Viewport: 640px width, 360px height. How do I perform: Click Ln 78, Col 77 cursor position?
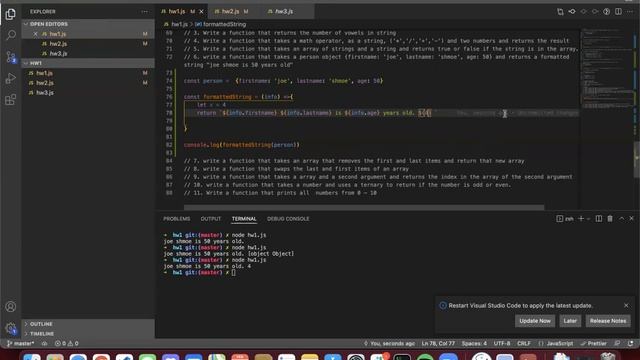(438, 344)
